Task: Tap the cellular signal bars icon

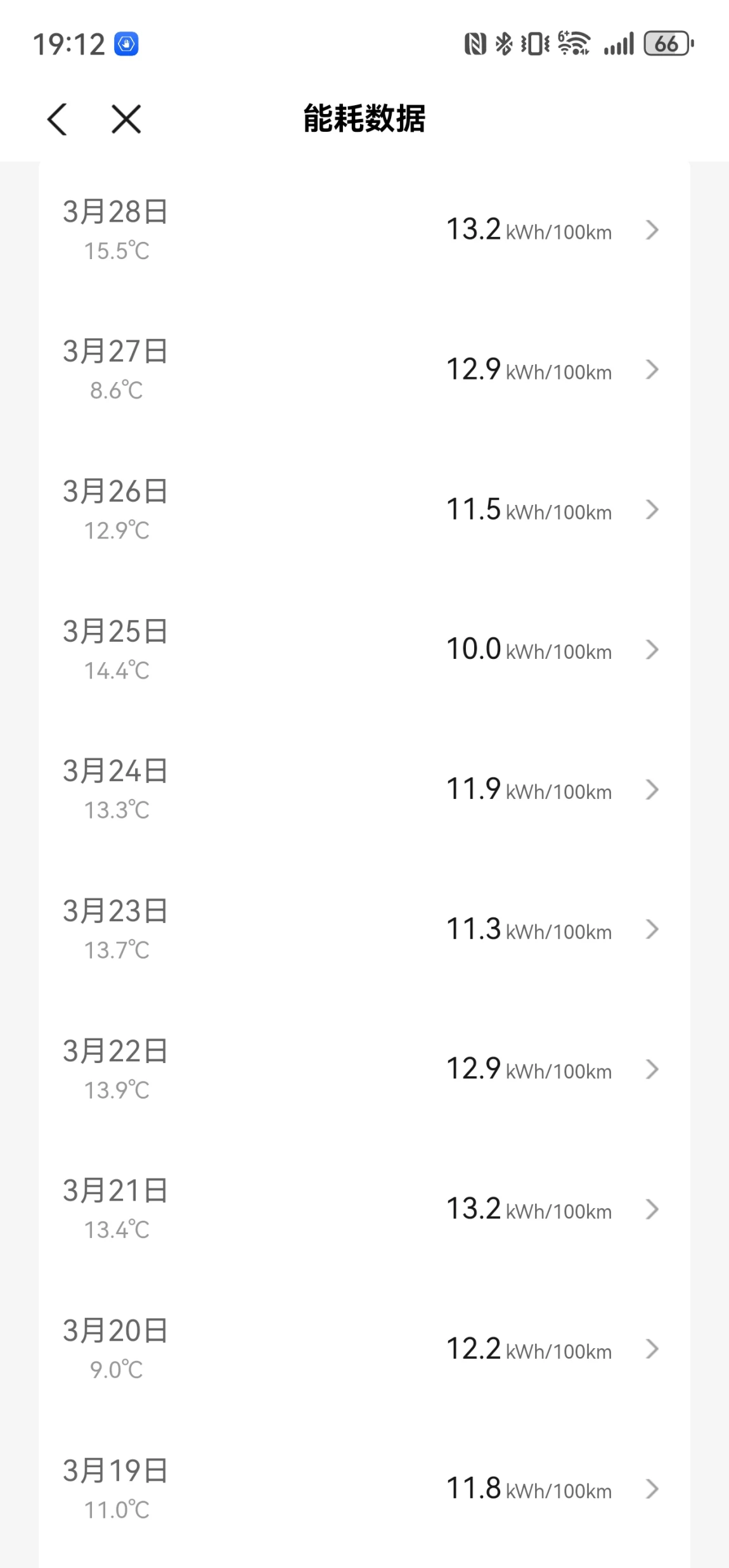Action: pos(619,44)
